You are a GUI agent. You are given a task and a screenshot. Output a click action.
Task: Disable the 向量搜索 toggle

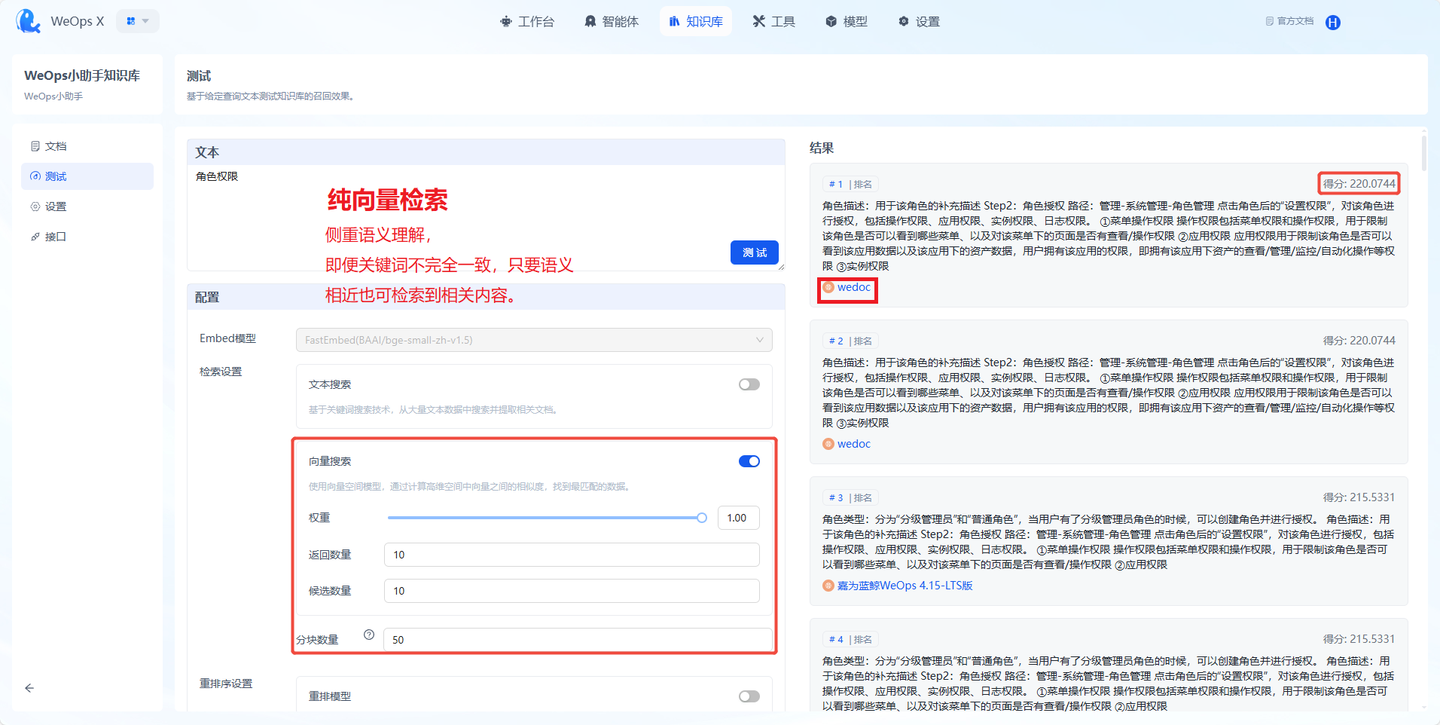tap(749, 461)
